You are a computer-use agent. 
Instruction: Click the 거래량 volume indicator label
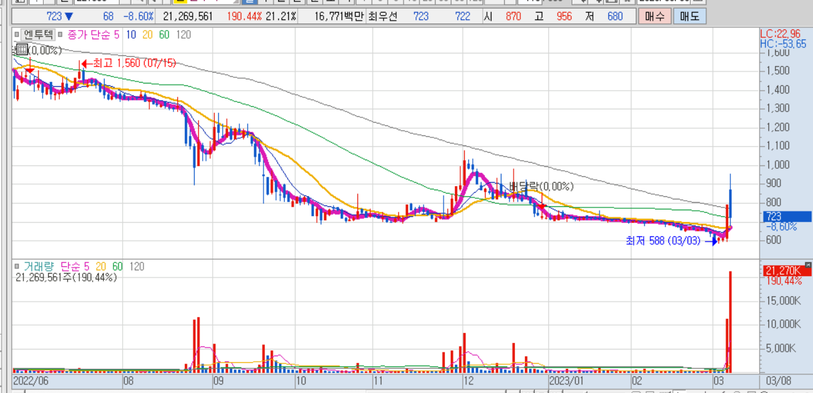(39, 267)
